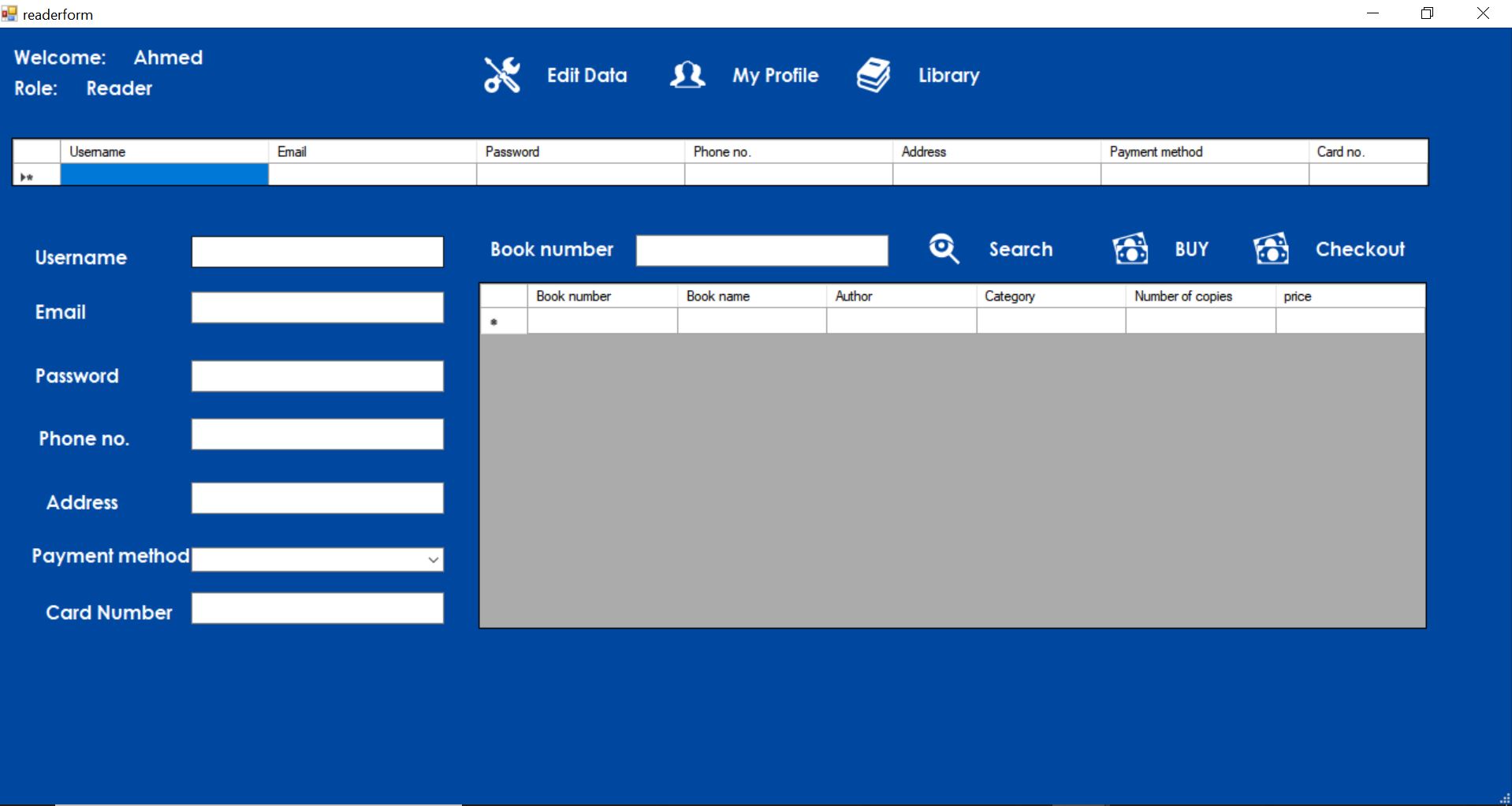Select the new-row asterisk header in book grid
The image size is (1512, 806).
click(505, 321)
